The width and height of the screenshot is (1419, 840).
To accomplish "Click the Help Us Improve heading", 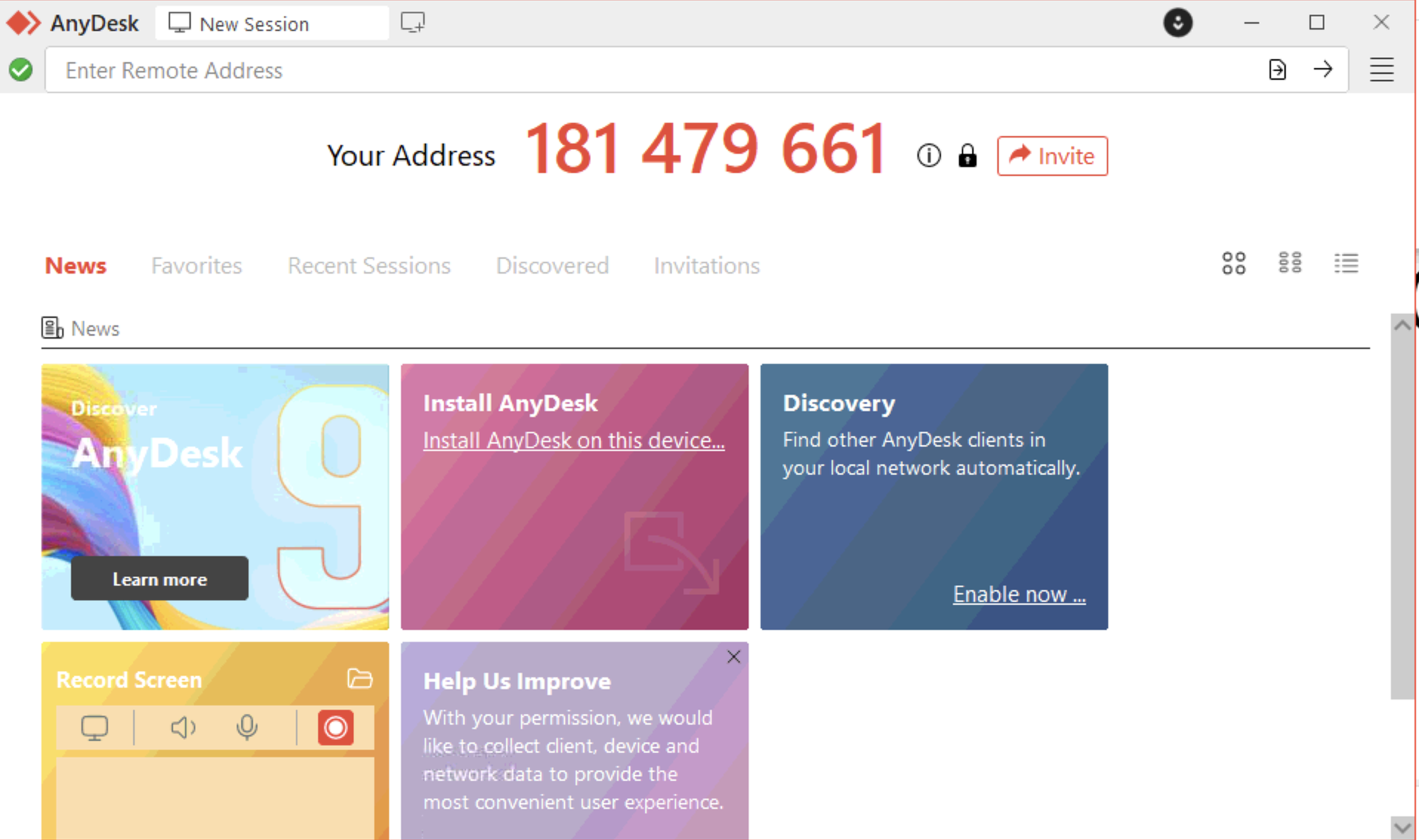I will tap(516, 681).
